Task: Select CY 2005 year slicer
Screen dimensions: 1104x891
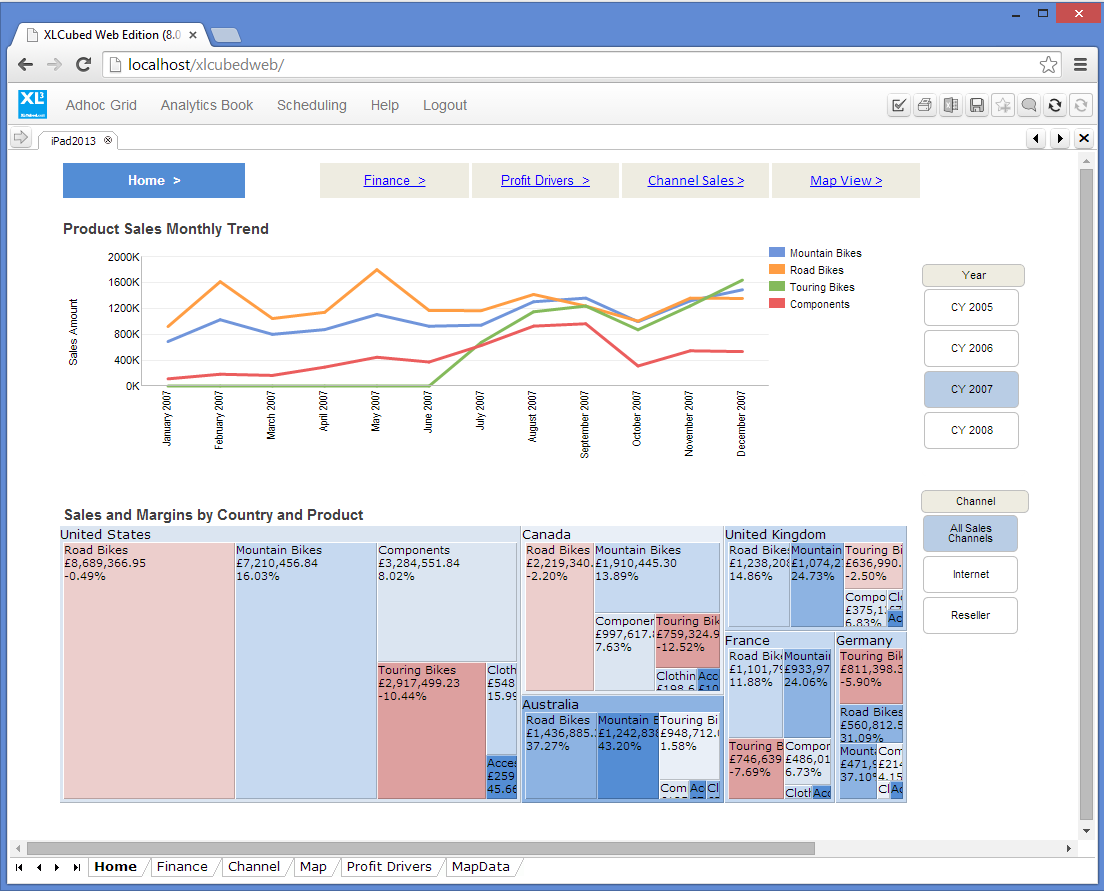Action: [x=971, y=307]
